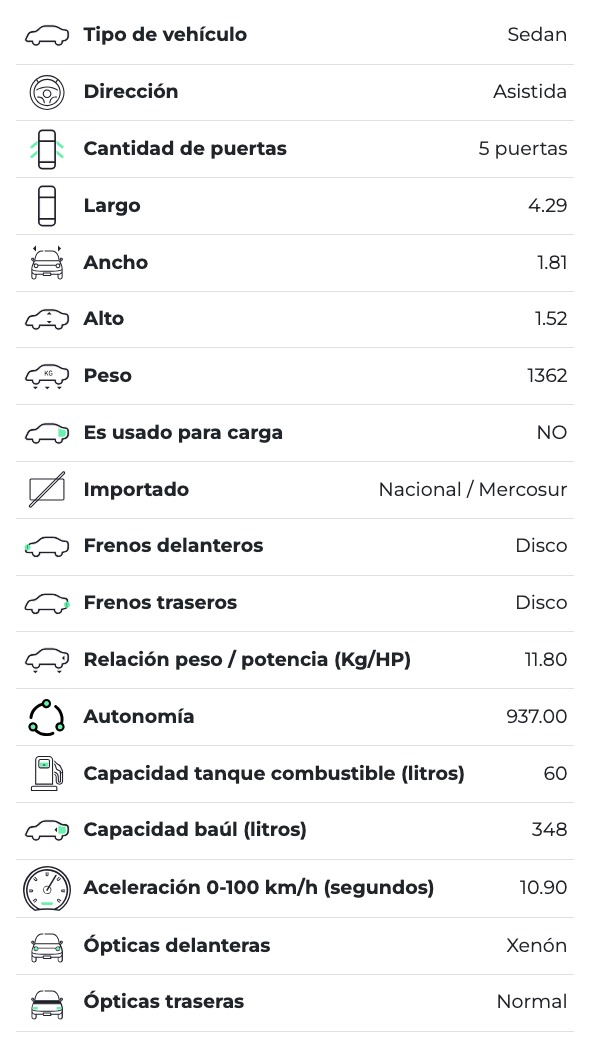Click the circular Autonomía range icon
The width and height of the screenshot is (612, 1040).
[47, 717]
